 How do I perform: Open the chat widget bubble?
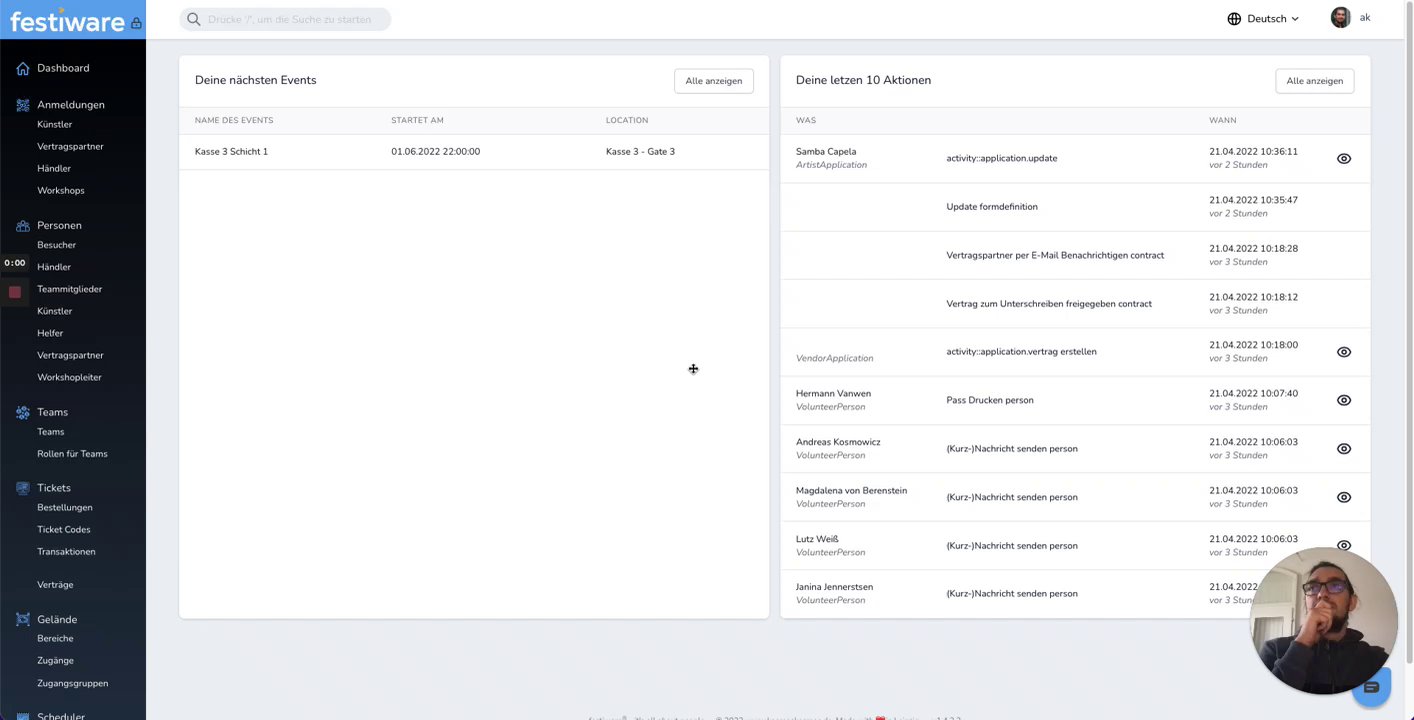(x=1371, y=688)
